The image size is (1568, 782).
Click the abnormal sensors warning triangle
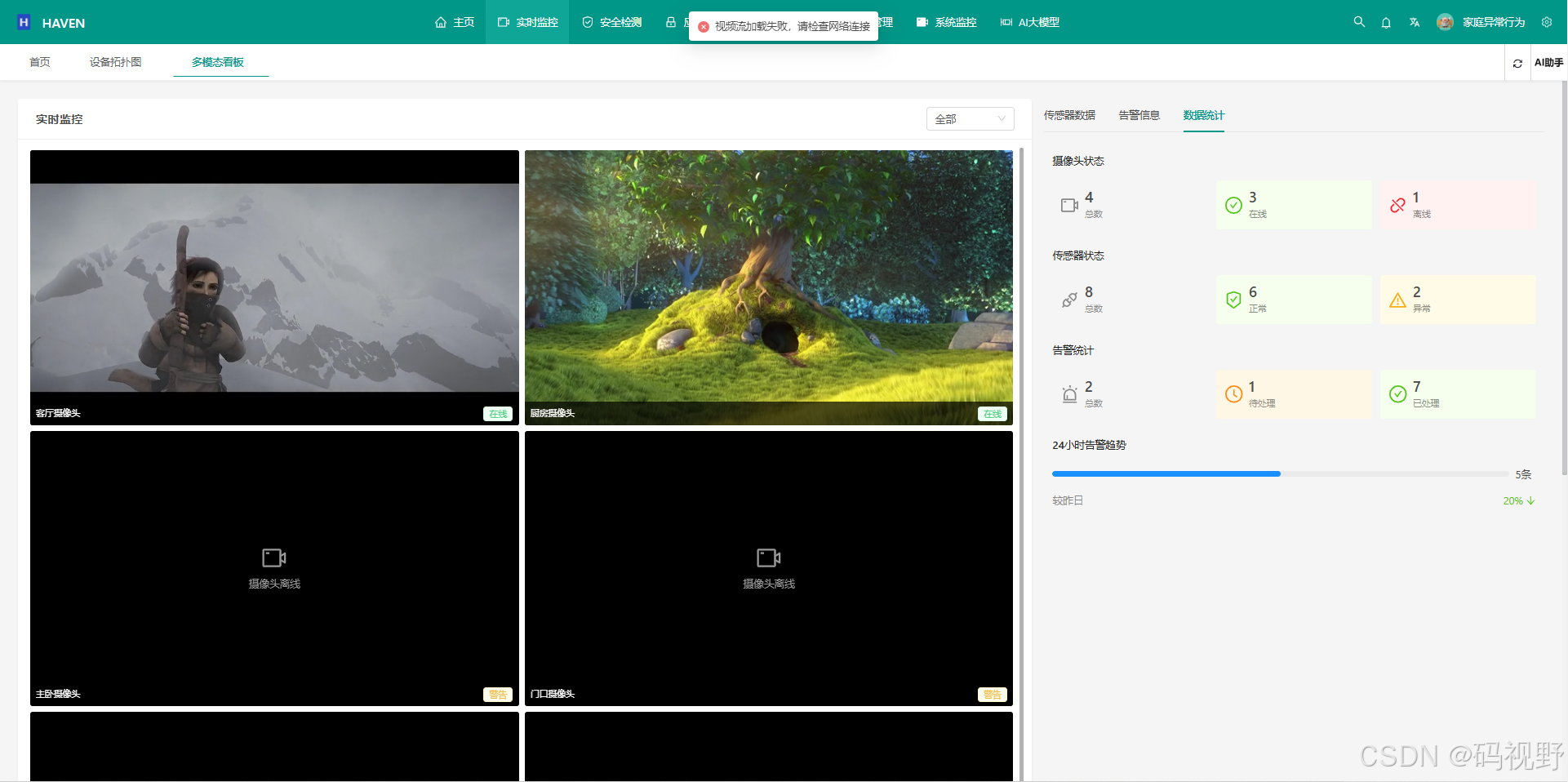coord(1397,300)
